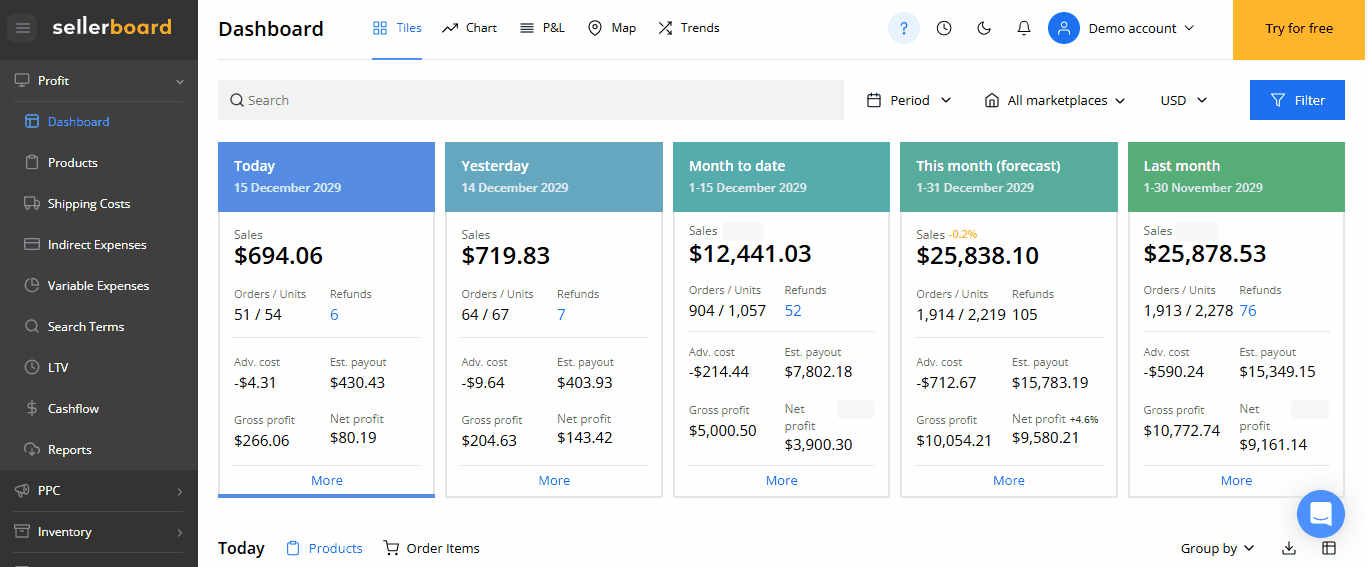Click the blue Filter button
The width and height of the screenshot is (1368, 567).
(x=1297, y=100)
